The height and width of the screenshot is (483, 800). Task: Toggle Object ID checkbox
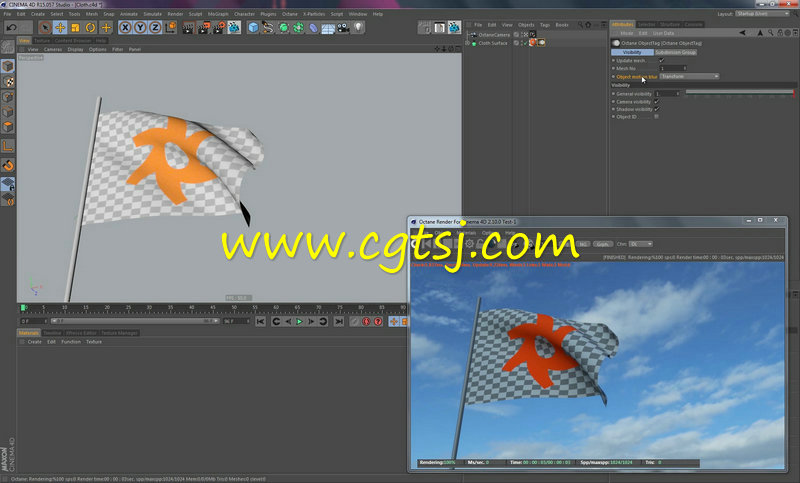click(x=657, y=117)
